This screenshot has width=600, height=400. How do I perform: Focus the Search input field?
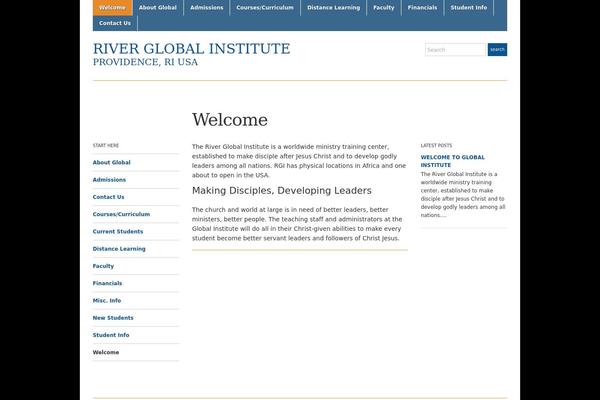click(x=455, y=50)
